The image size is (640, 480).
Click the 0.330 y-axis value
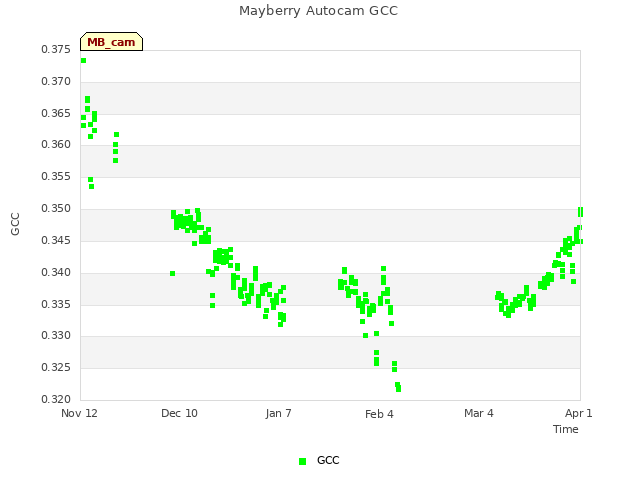point(56,336)
